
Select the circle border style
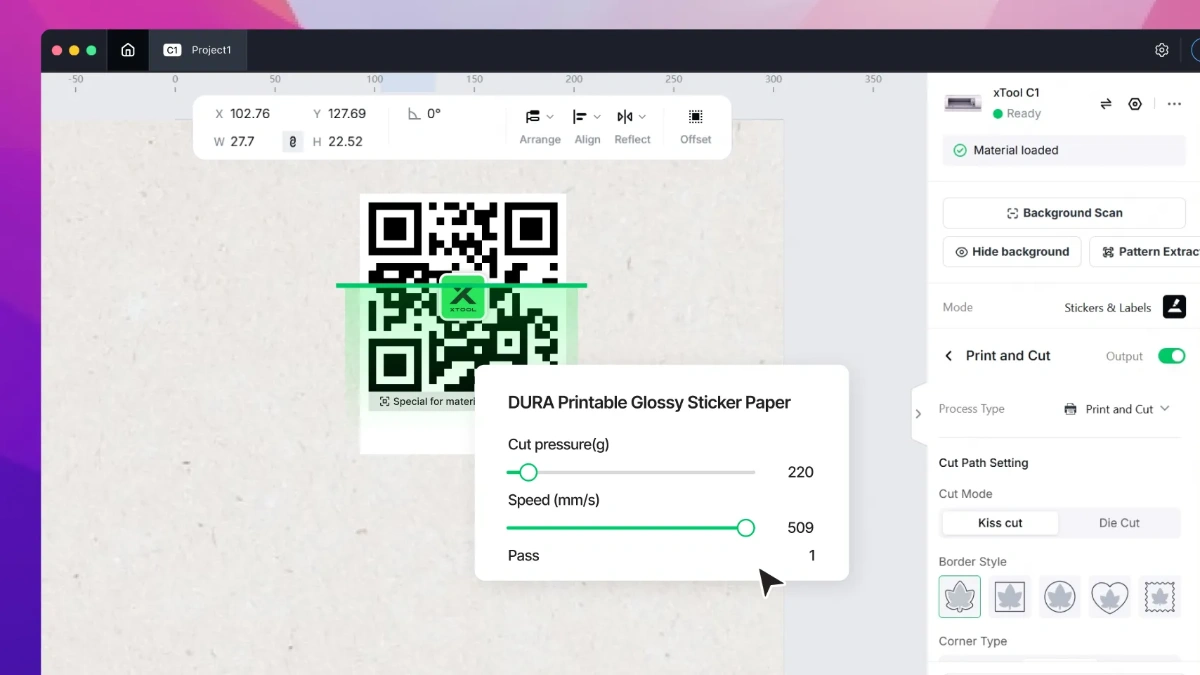[x=1060, y=596]
